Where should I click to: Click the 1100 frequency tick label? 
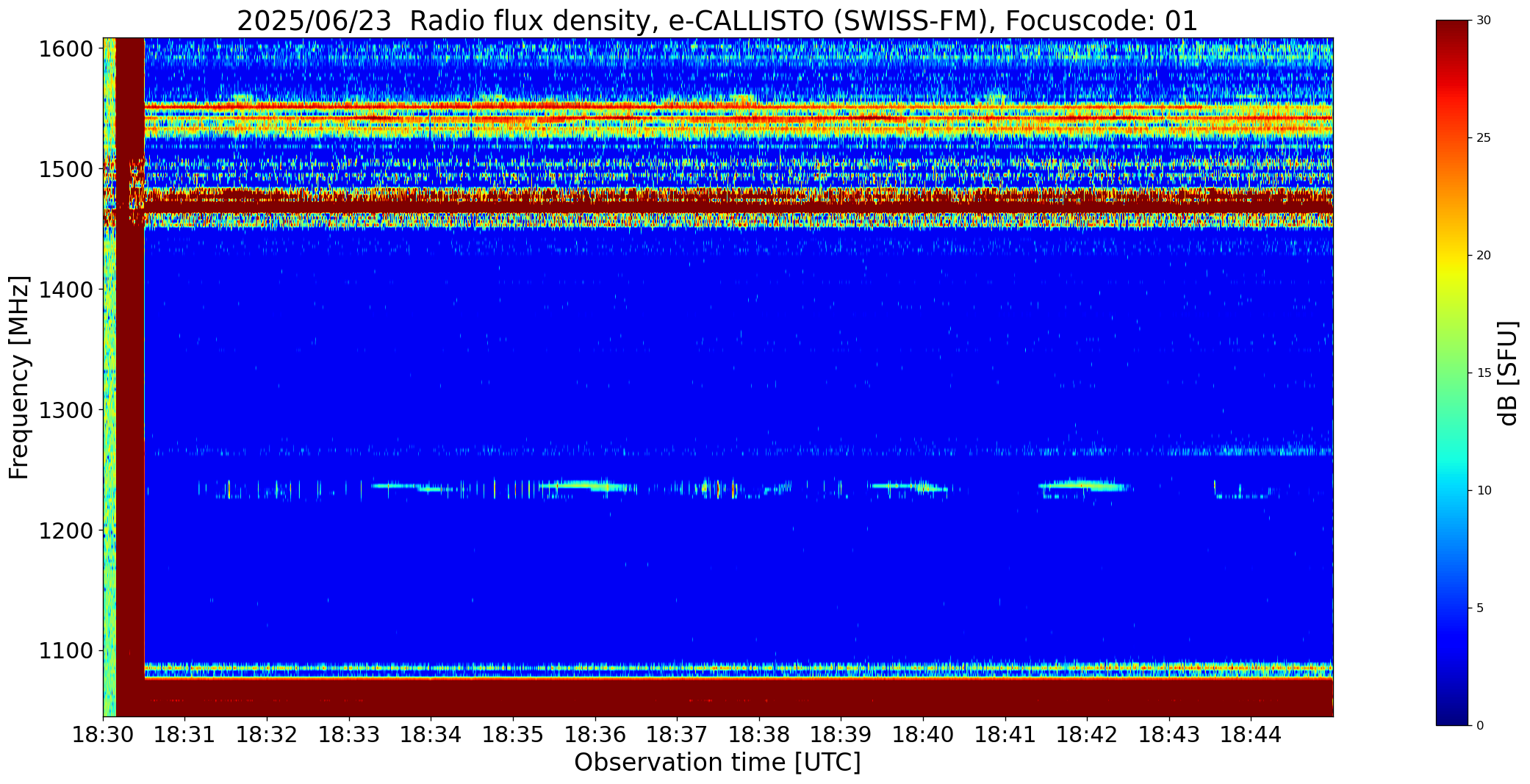tap(68, 651)
